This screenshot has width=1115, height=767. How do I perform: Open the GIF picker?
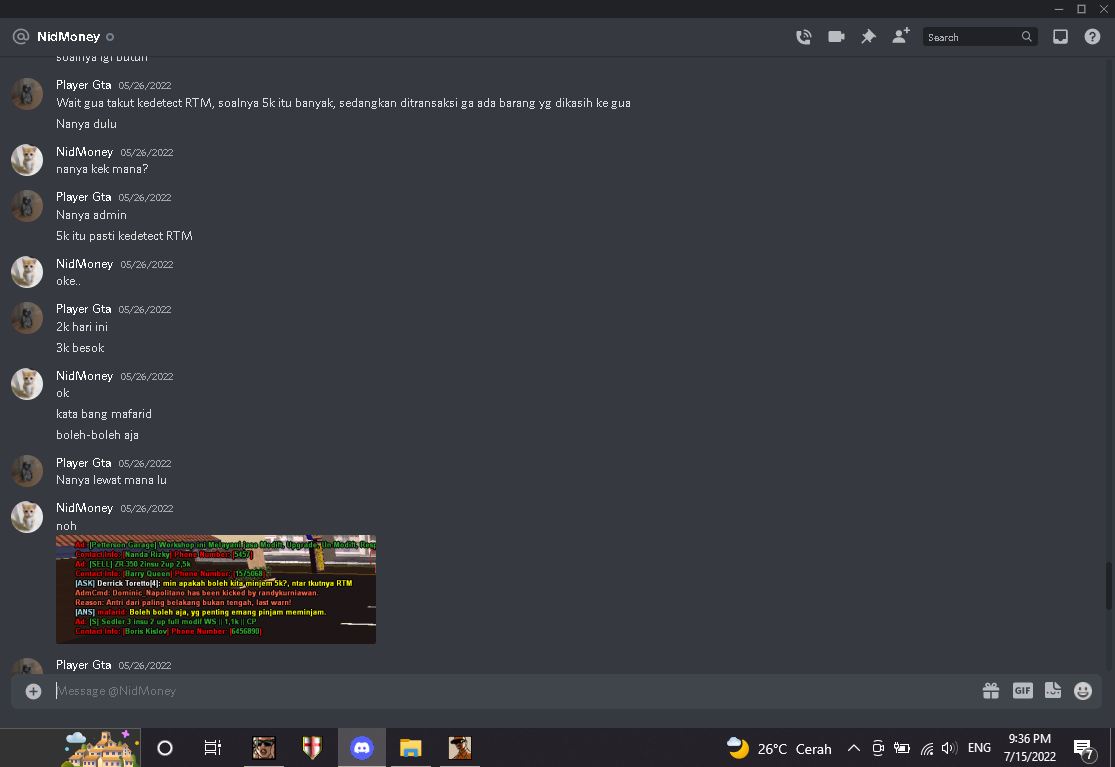(1023, 690)
